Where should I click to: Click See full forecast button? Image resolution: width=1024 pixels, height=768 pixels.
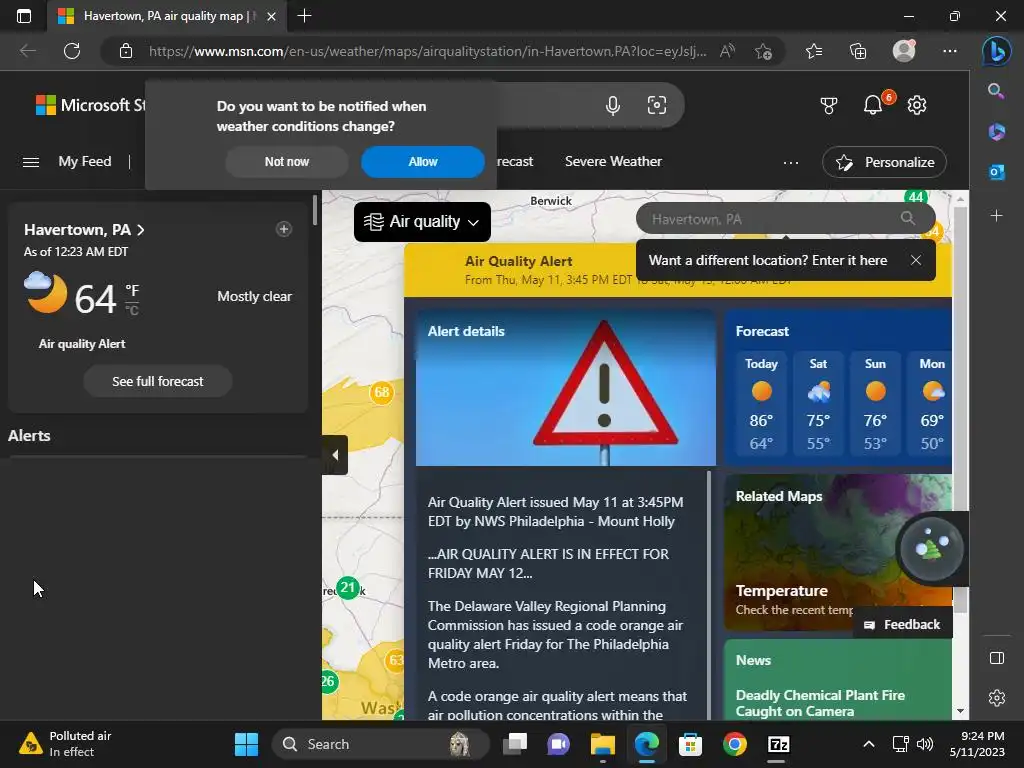(x=157, y=381)
